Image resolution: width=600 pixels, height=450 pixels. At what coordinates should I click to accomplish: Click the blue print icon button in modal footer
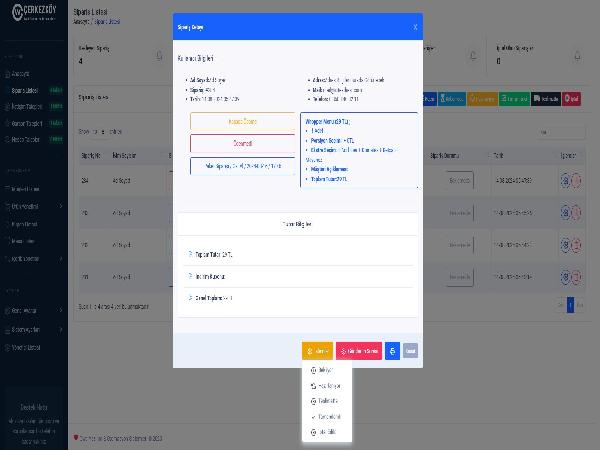pyautogui.click(x=392, y=351)
